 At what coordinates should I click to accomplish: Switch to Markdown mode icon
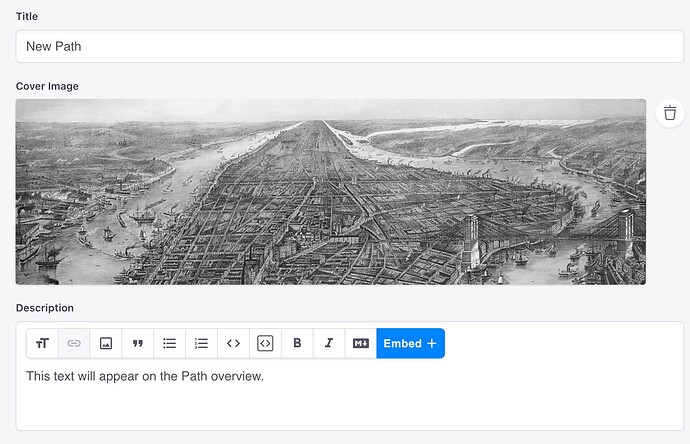tap(361, 343)
